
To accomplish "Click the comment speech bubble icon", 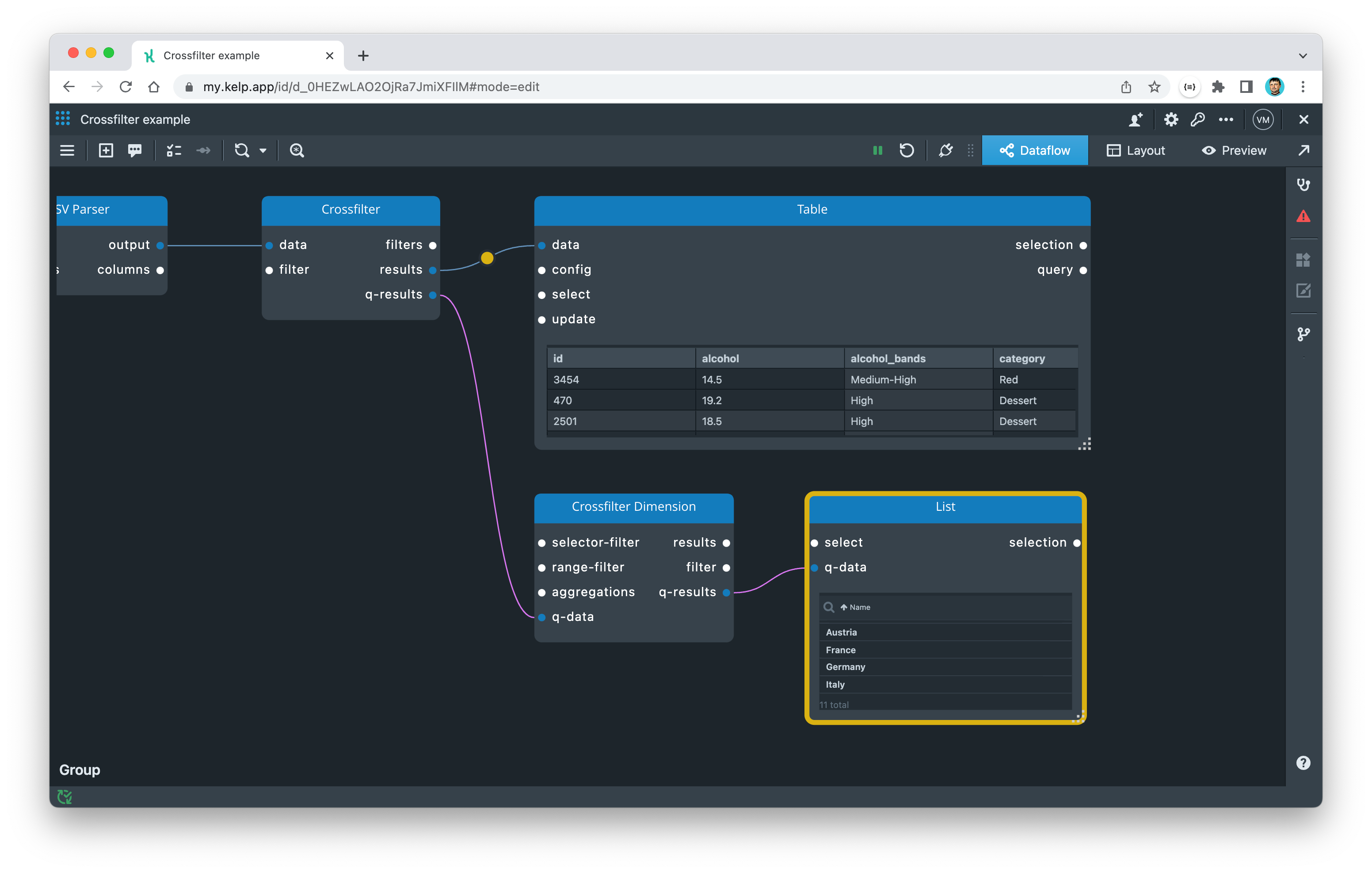I will tap(135, 150).
